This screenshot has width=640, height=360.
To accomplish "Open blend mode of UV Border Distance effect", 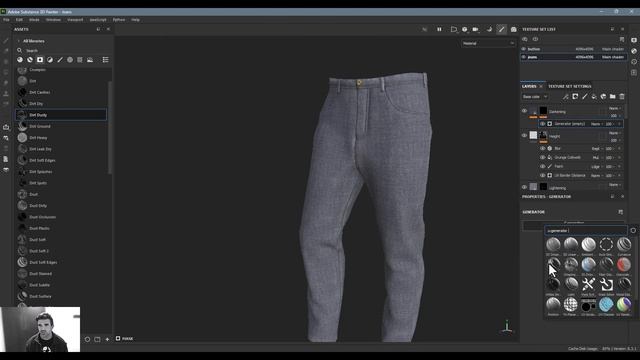I will click(x=596, y=176).
